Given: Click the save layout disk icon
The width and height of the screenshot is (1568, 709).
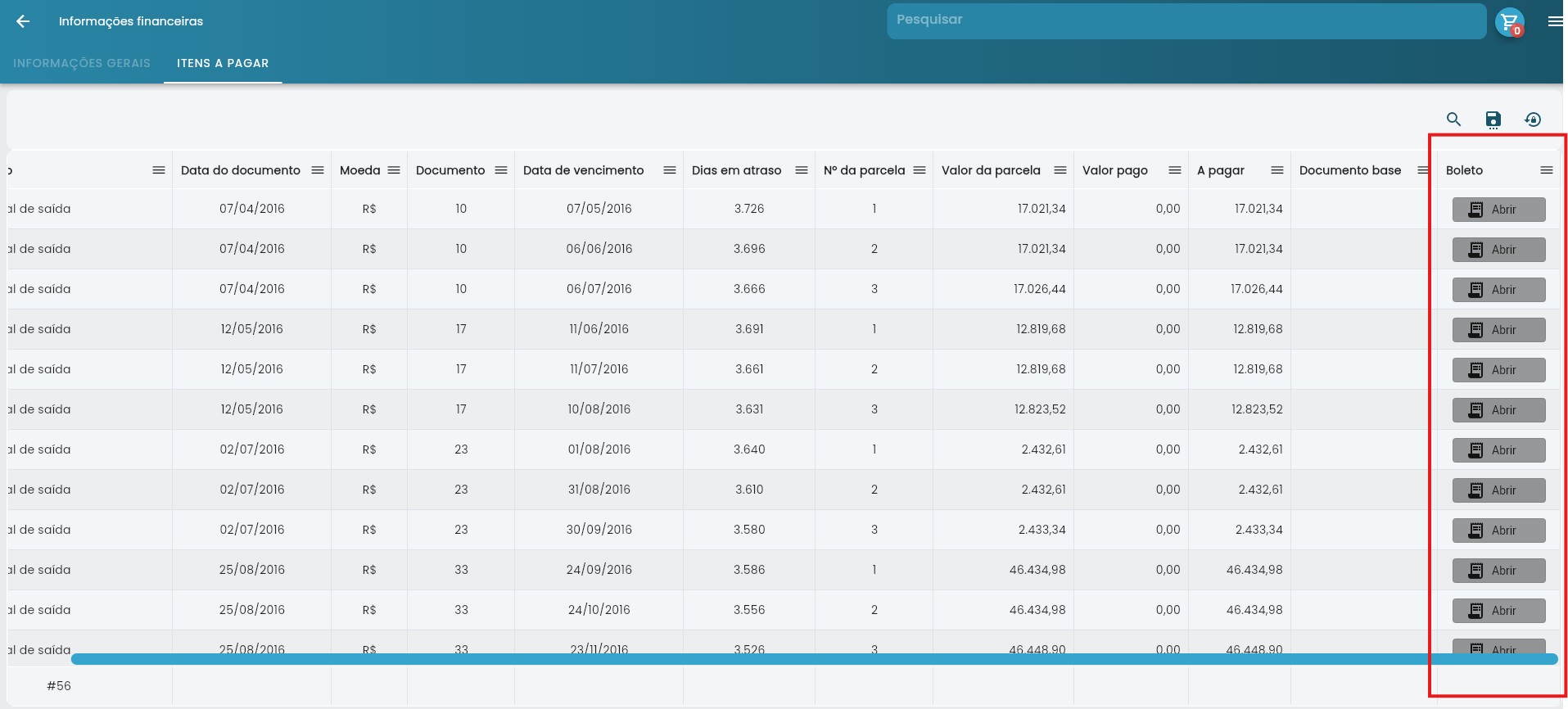Looking at the screenshot, I should 1493,120.
